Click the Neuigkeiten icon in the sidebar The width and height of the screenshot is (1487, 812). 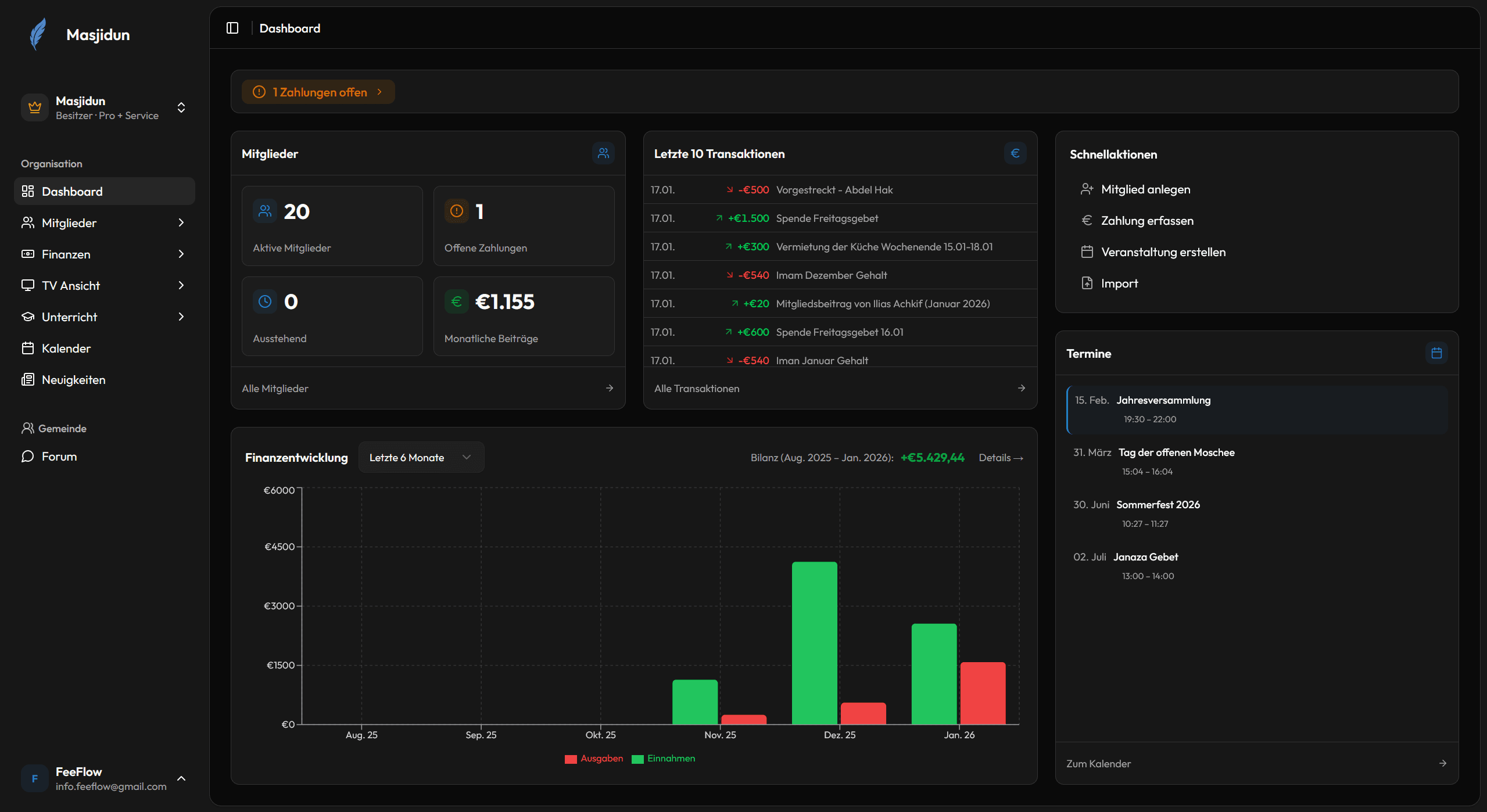(28, 379)
